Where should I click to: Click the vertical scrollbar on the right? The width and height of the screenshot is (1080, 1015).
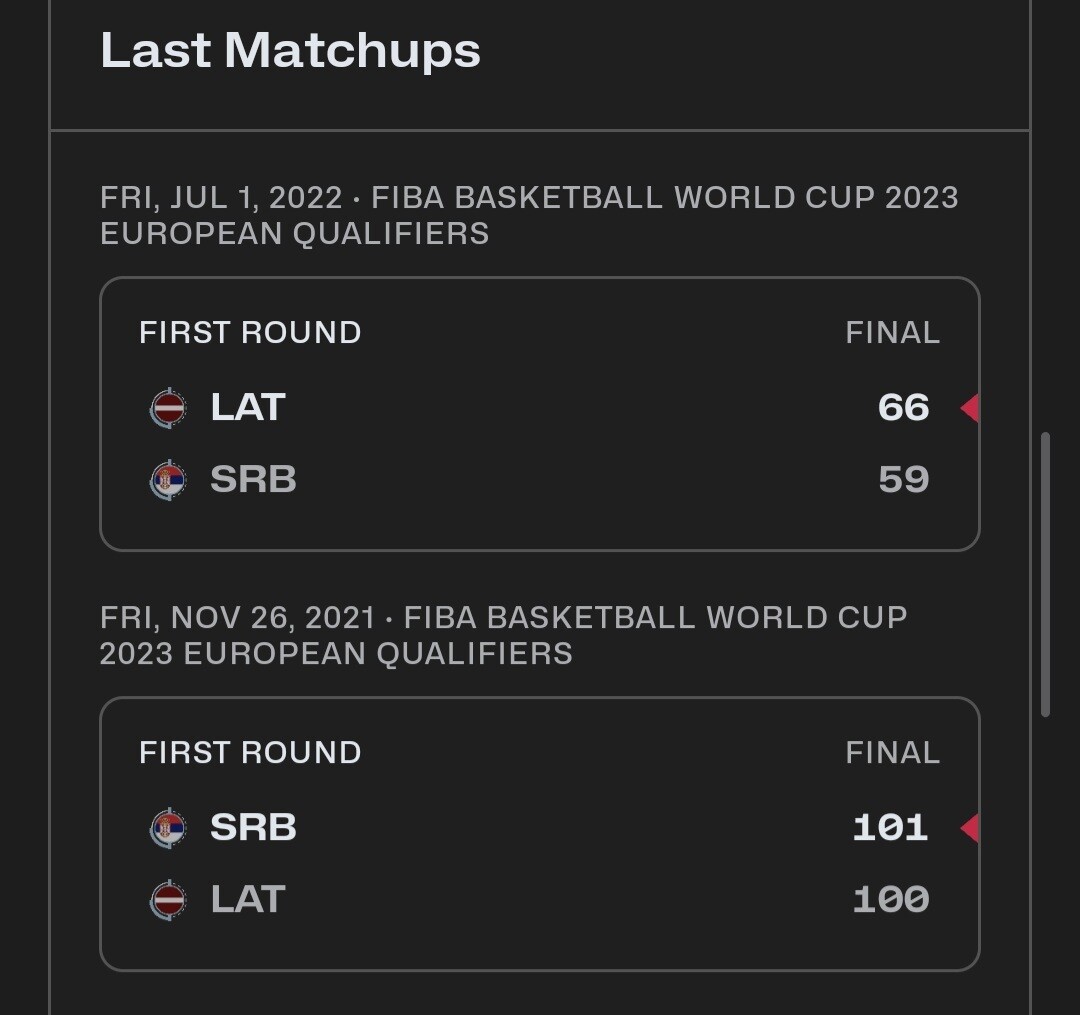click(x=1045, y=574)
